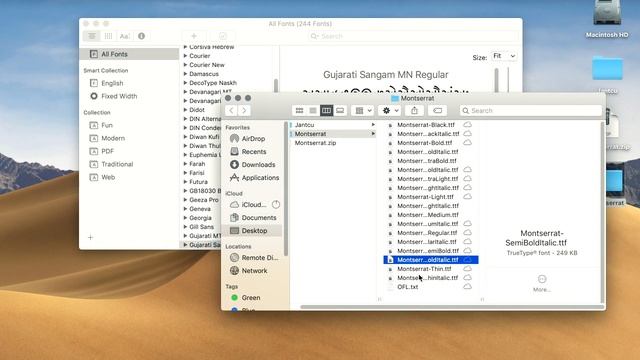
Task: Switch Finder to gallery view
Action: 340,111
